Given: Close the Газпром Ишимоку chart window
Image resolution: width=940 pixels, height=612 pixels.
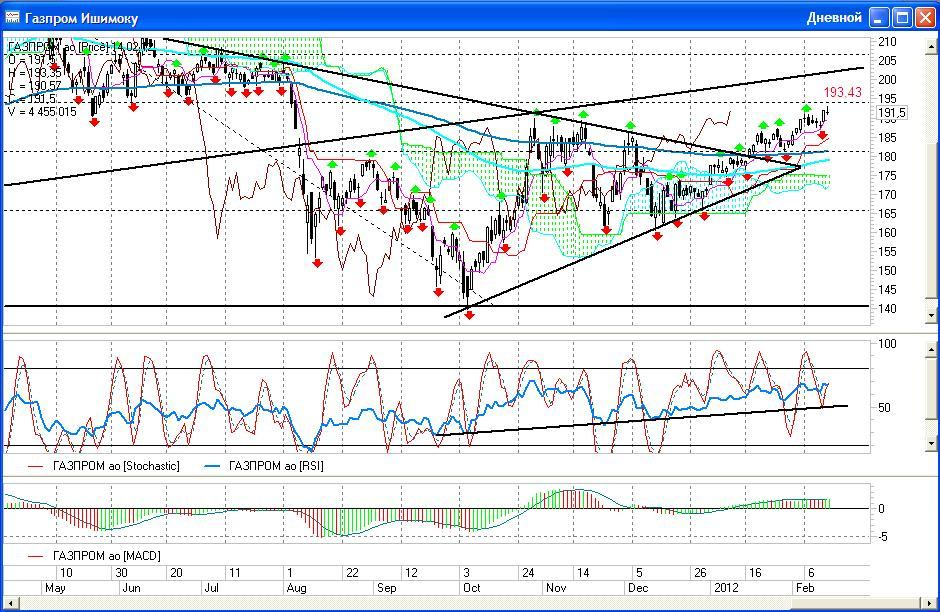Looking at the screenshot, I should tap(924, 17).
